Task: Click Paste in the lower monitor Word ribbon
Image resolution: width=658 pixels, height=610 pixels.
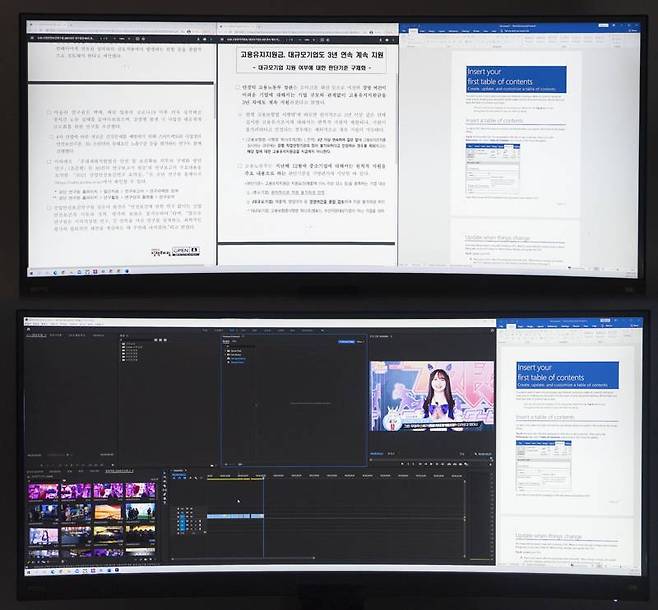Action: 501,334
